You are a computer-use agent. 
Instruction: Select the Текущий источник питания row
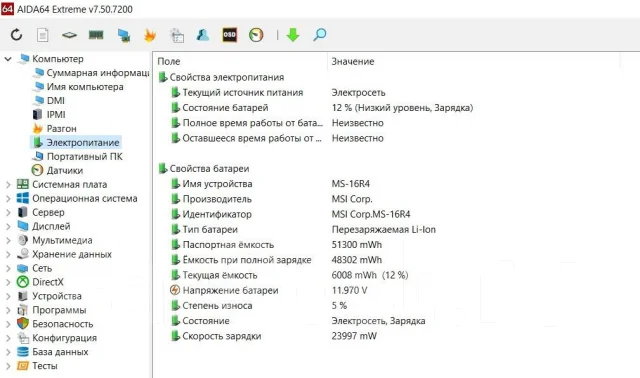pyautogui.click(x=242, y=93)
